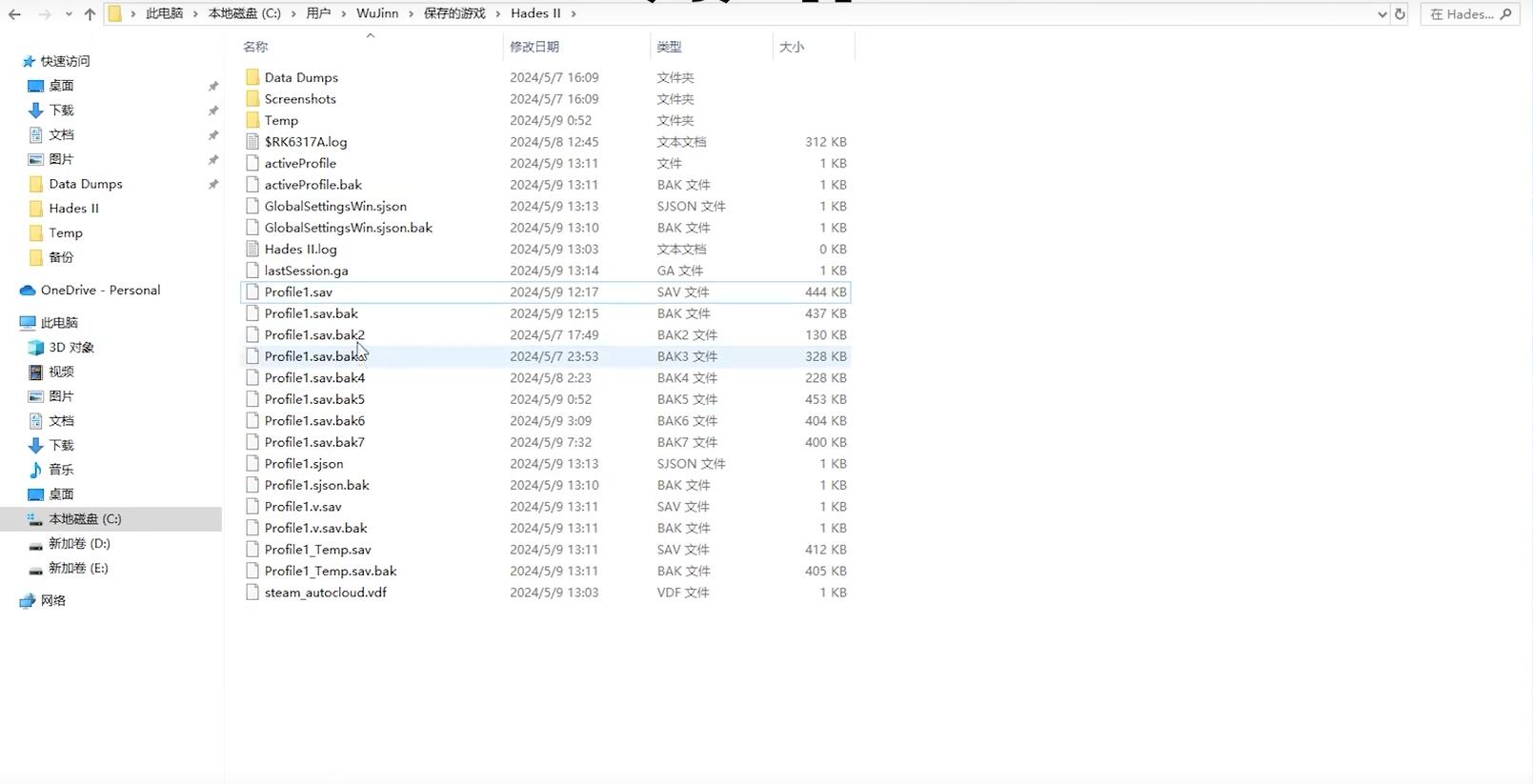Viewport: 1533px width, 784px height.
Task: Select the Profile1.sav file icon
Action: [252, 291]
